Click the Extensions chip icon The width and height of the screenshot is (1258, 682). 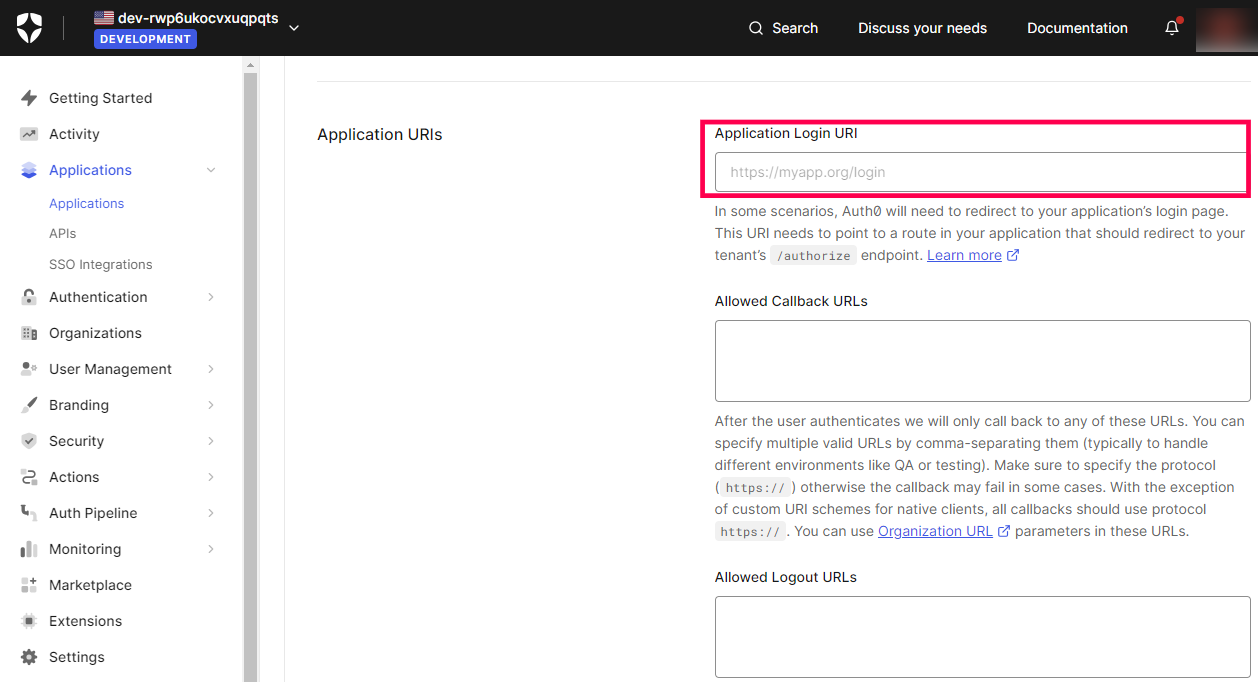click(29, 621)
